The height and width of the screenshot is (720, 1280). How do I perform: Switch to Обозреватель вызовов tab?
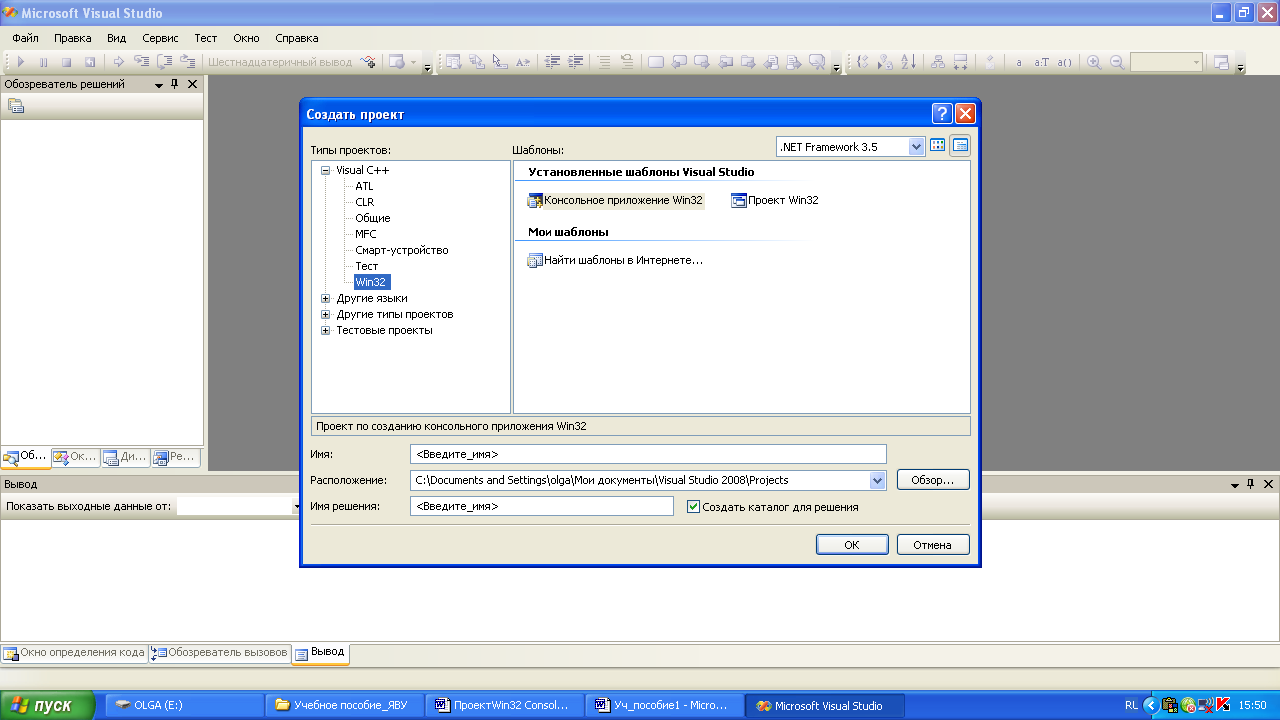pos(219,653)
